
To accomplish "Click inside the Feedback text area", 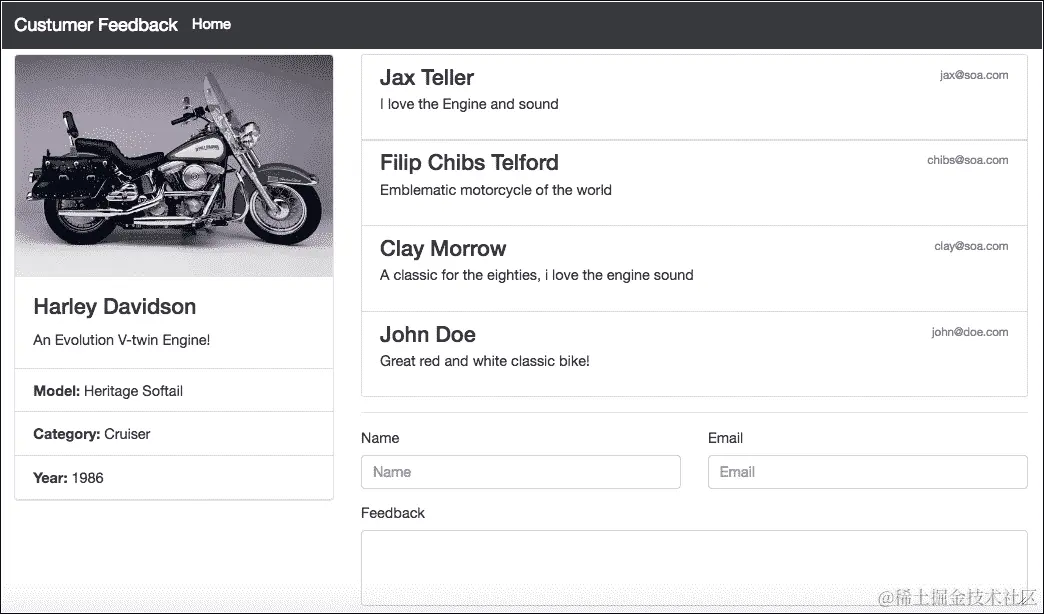I will [694, 567].
